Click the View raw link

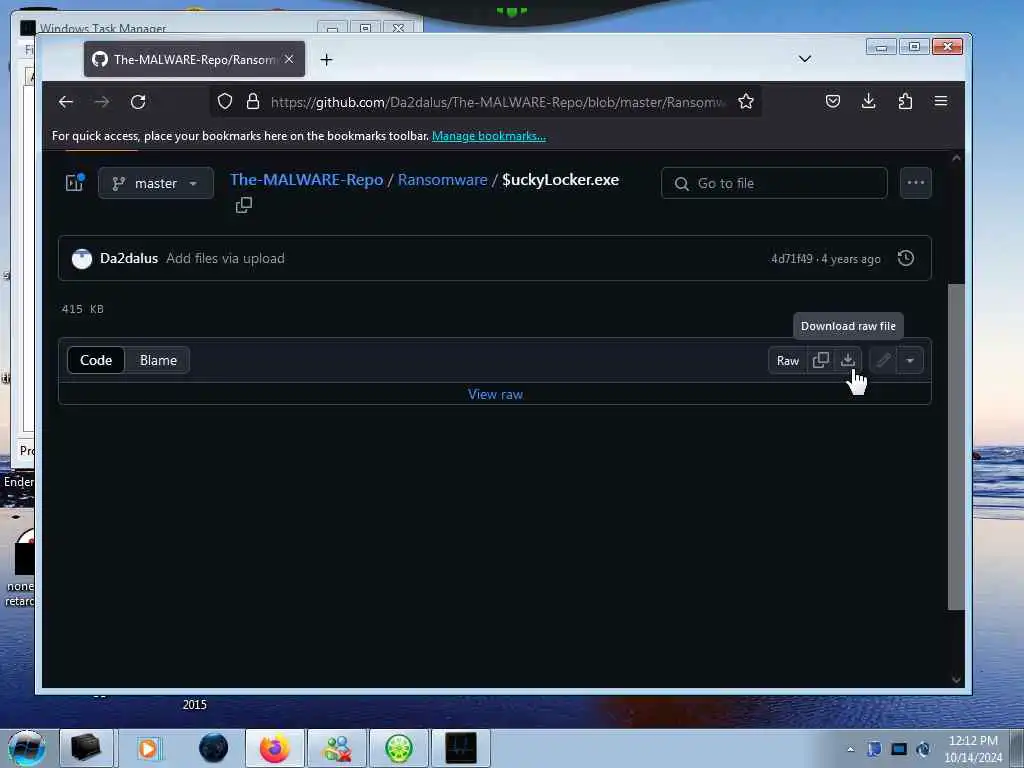[495, 394]
